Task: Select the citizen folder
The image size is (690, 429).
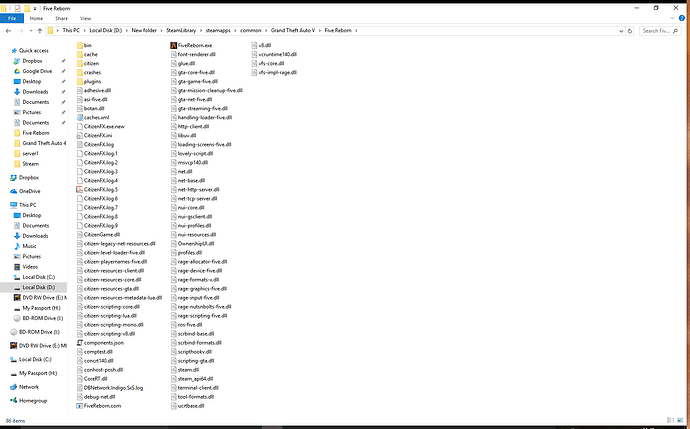Action: [x=88, y=63]
